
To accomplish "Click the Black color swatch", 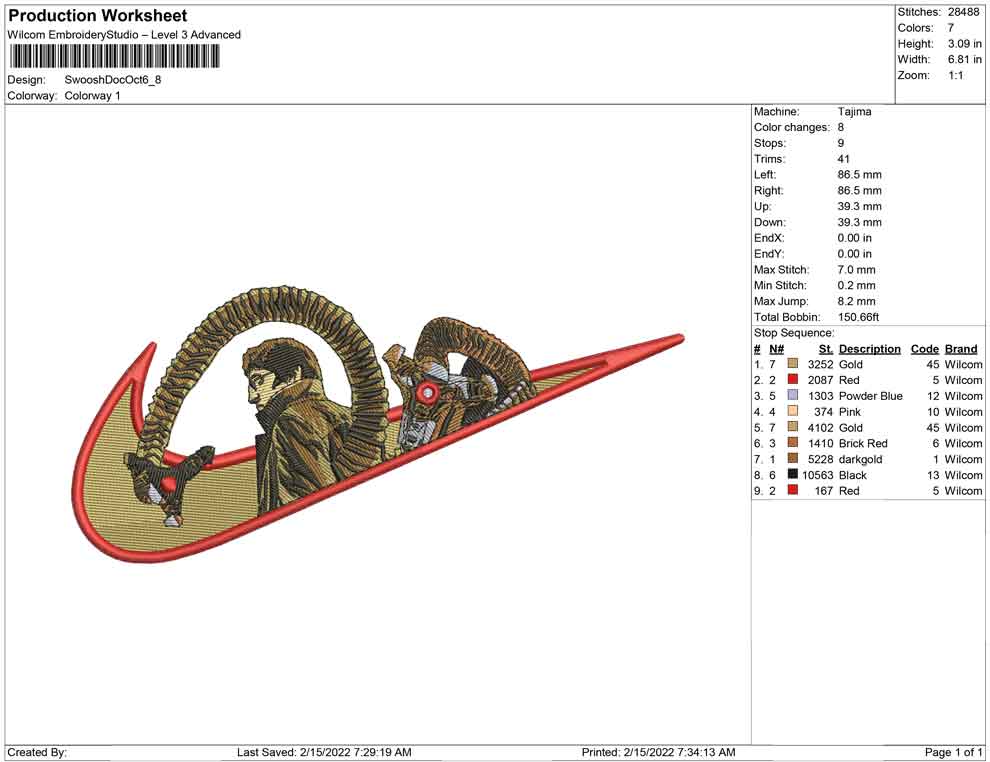I will pyautogui.click(x=793, y=474).
